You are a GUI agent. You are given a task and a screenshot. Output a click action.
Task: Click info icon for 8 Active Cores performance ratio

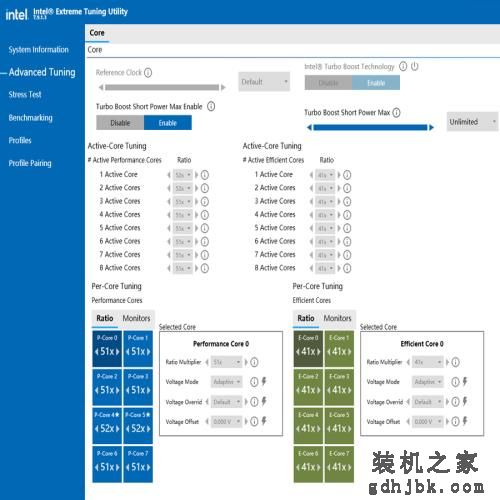click(x=205, y=268)
